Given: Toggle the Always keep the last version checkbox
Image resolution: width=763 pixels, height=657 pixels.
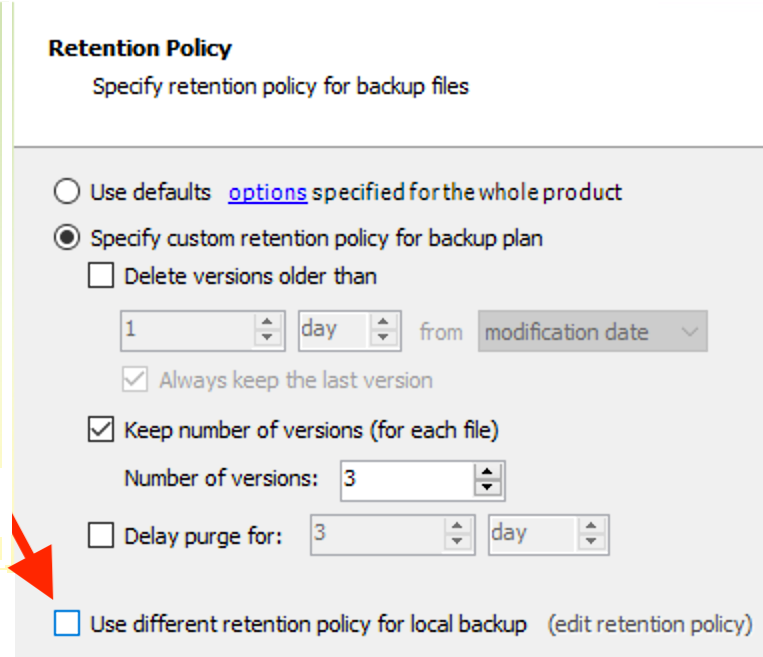Looking at the screenshot, I should pos(134,380).
